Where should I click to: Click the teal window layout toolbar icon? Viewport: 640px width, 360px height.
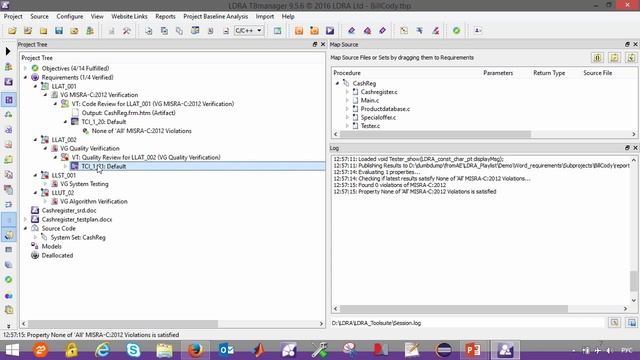point(278,31)
